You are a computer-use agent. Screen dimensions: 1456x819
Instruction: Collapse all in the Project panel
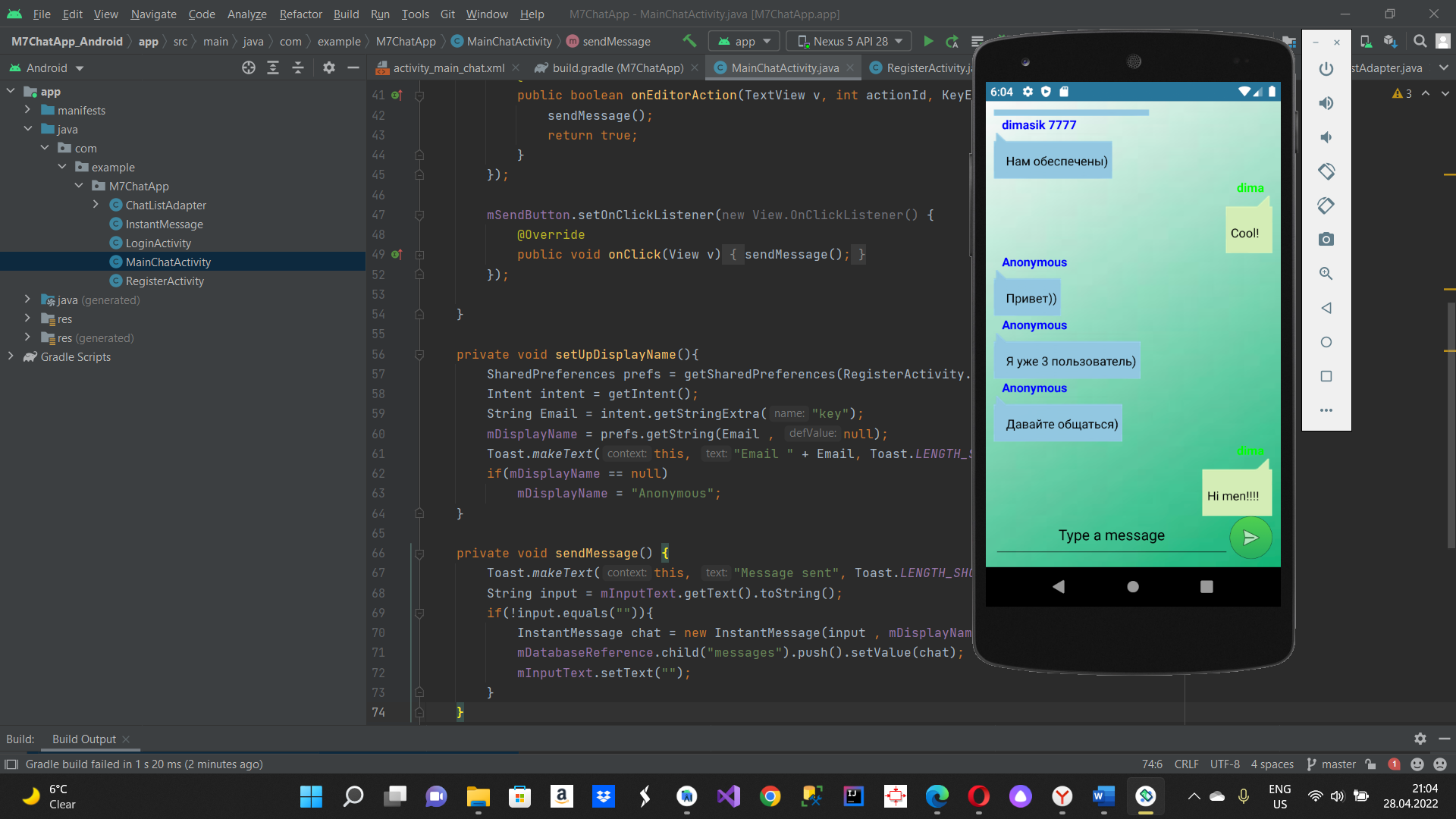tap(298, 68)
